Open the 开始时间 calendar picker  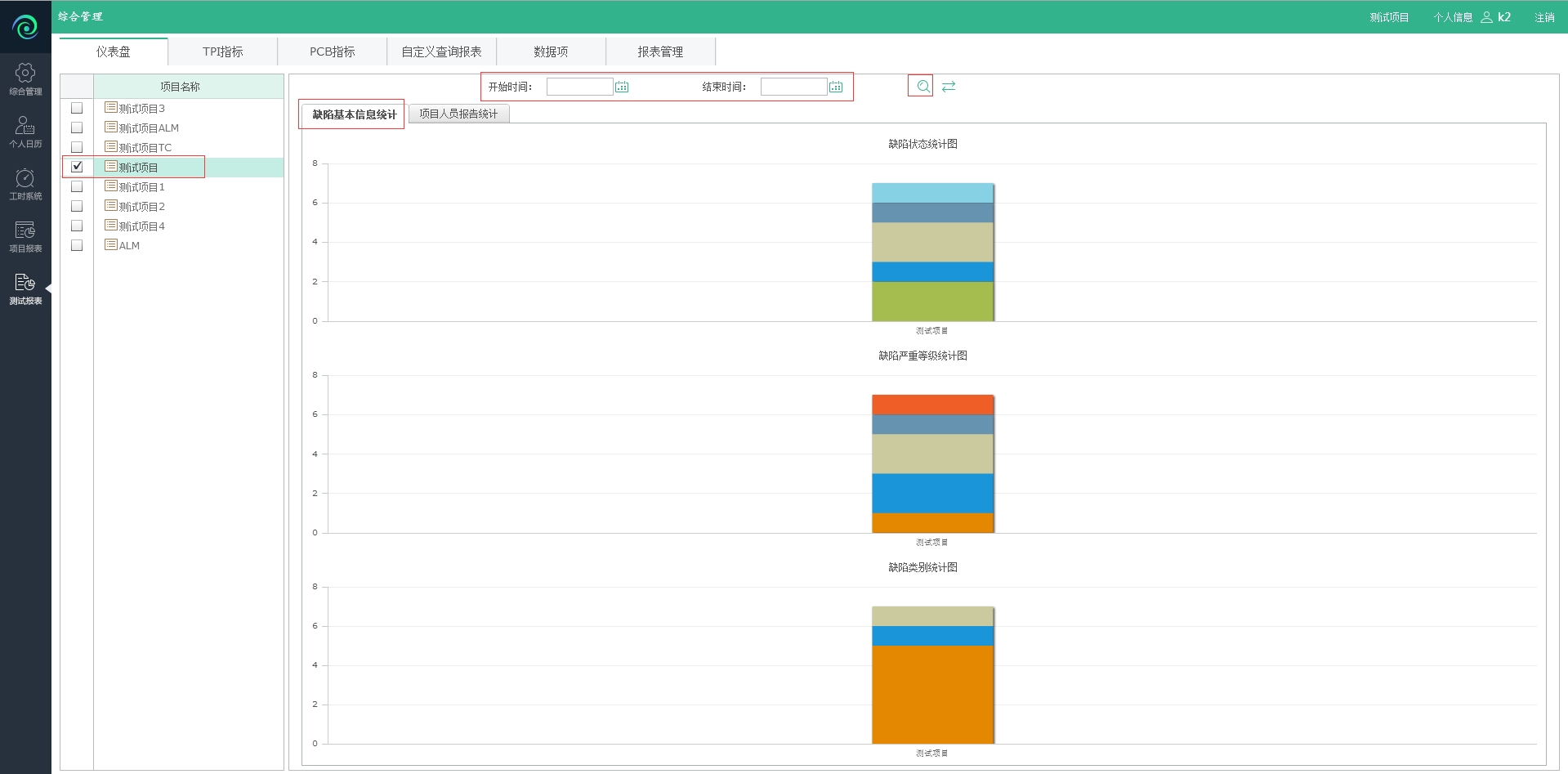(622, 87)
